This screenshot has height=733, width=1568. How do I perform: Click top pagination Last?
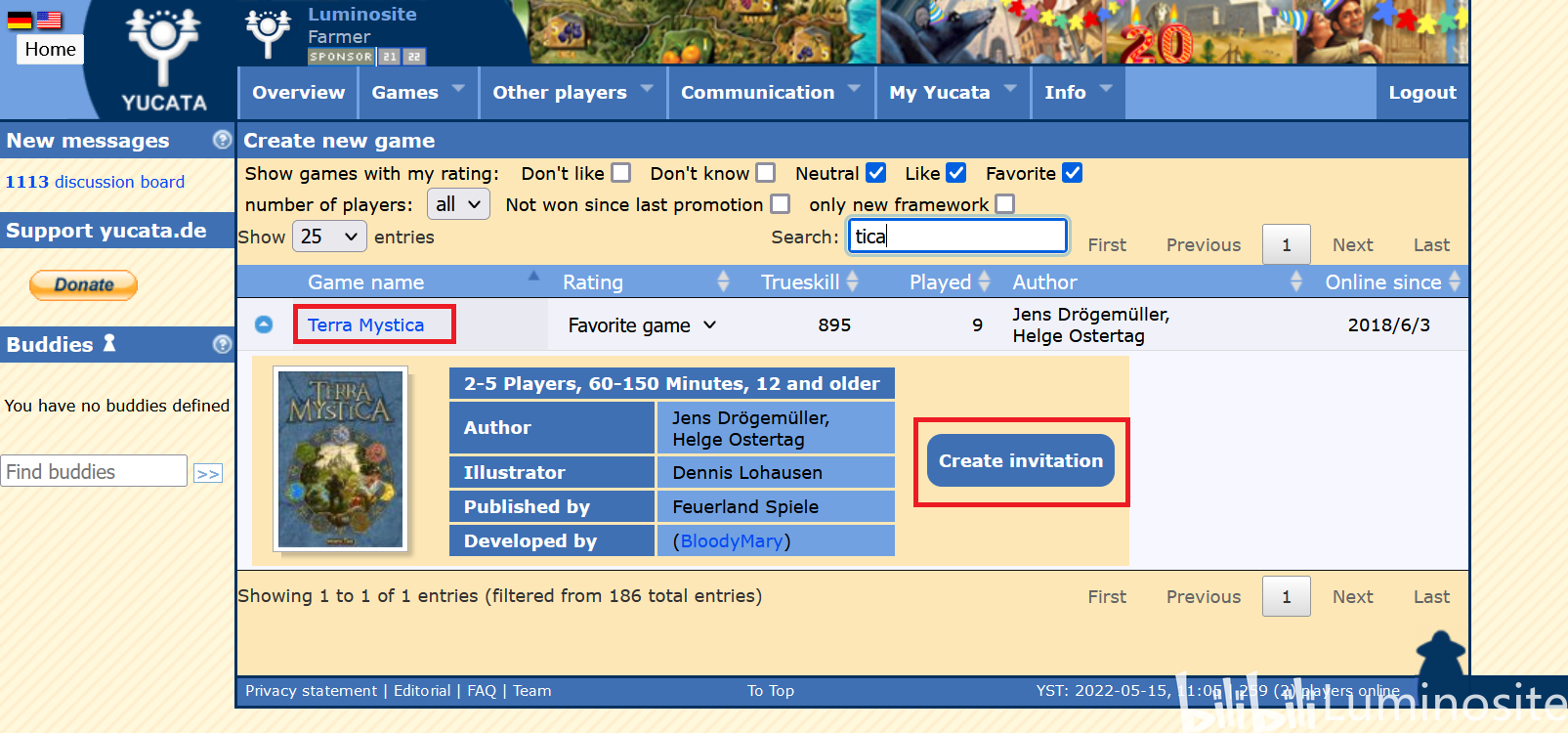1432,244
